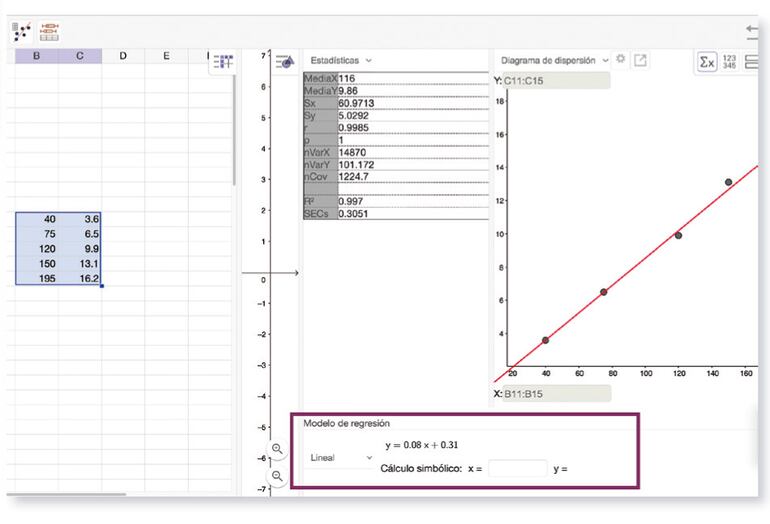
Task: Click the R² value 0.997
Action: click(x=351, y=201)
